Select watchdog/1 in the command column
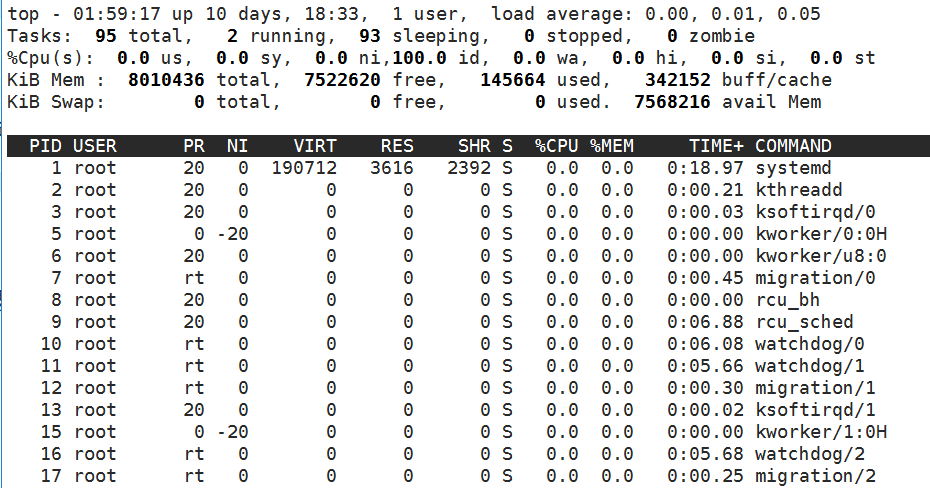The height and width of the screenshot is (488, 930). [810, 365]
